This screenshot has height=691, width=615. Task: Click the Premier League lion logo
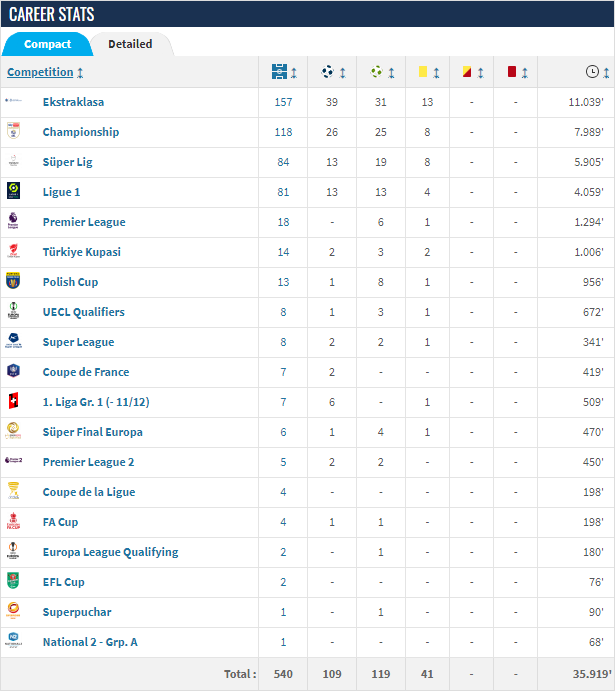tap(13, 221)
